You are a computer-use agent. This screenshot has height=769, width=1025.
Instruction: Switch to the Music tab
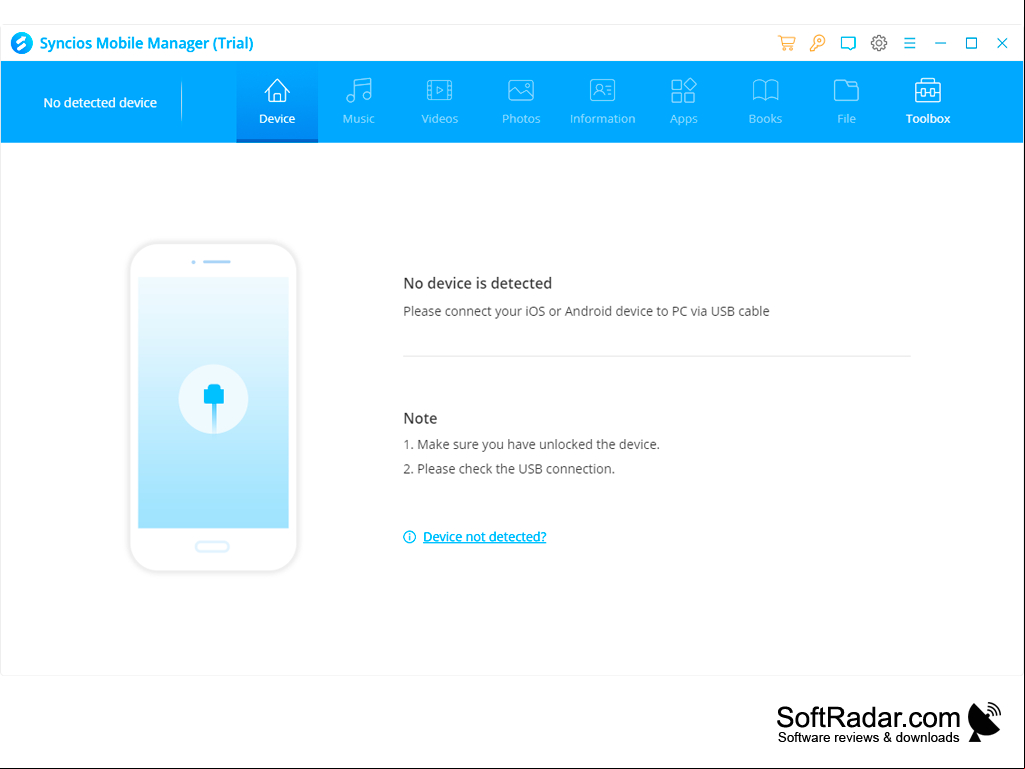click(x=358, y=102)
